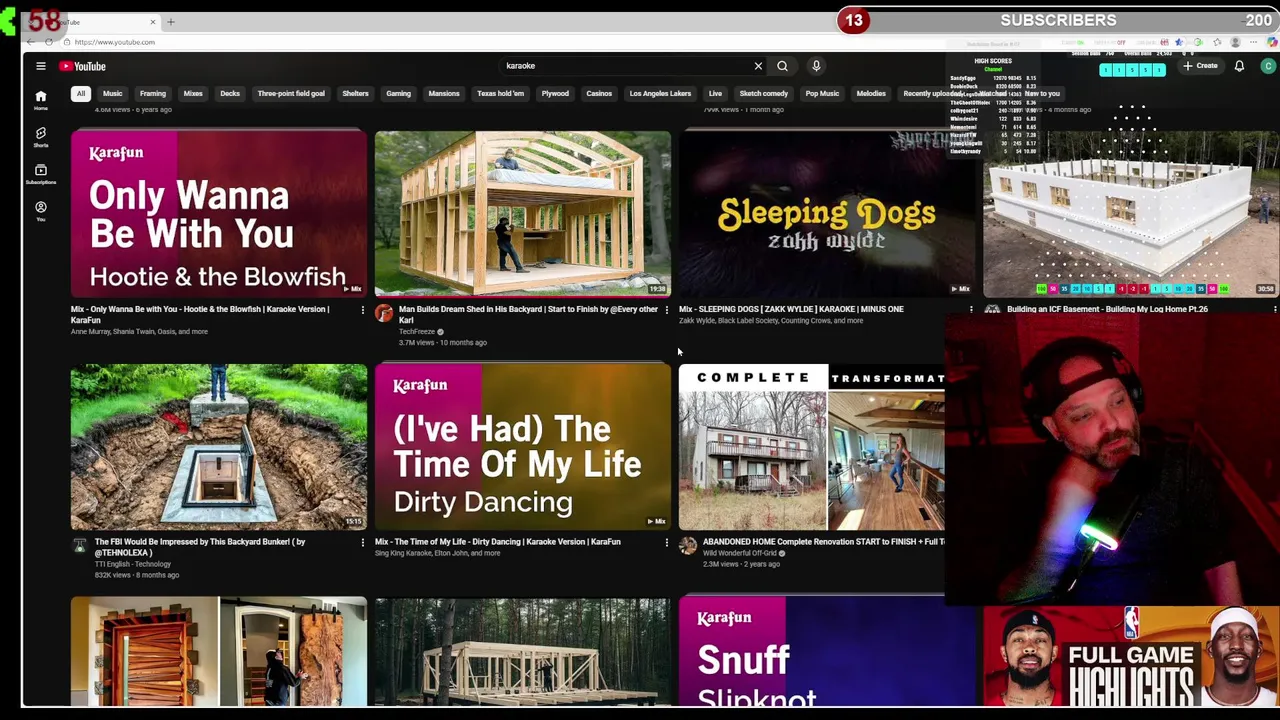Click the YouTube logo
Screen dimensions: 1280x720
click(x=82, y=66)
